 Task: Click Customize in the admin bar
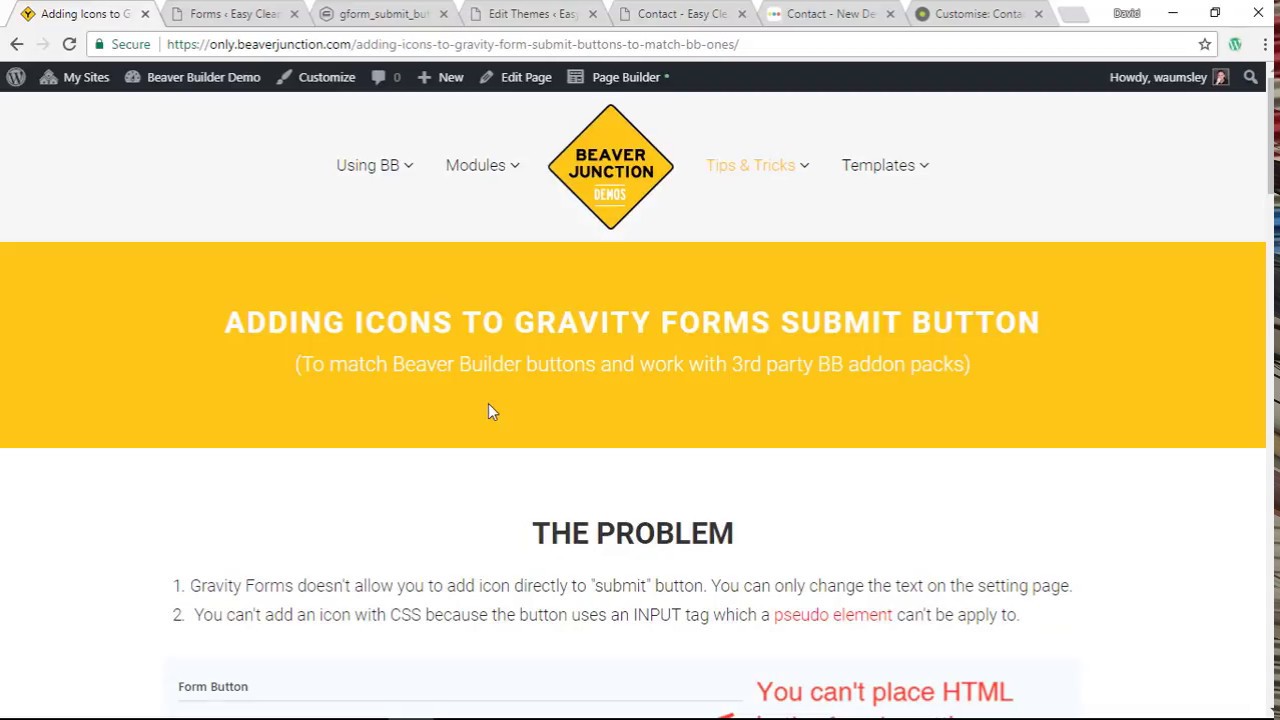click(316, 77)
